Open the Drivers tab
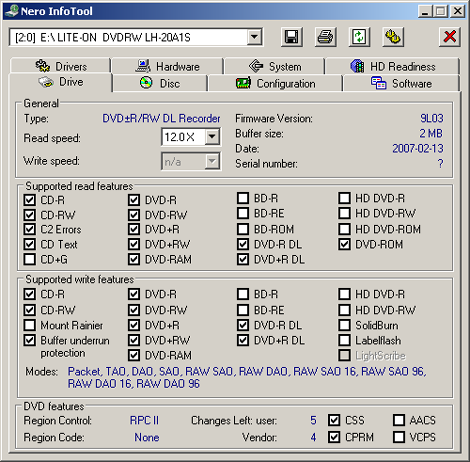 tap(60, 66)
